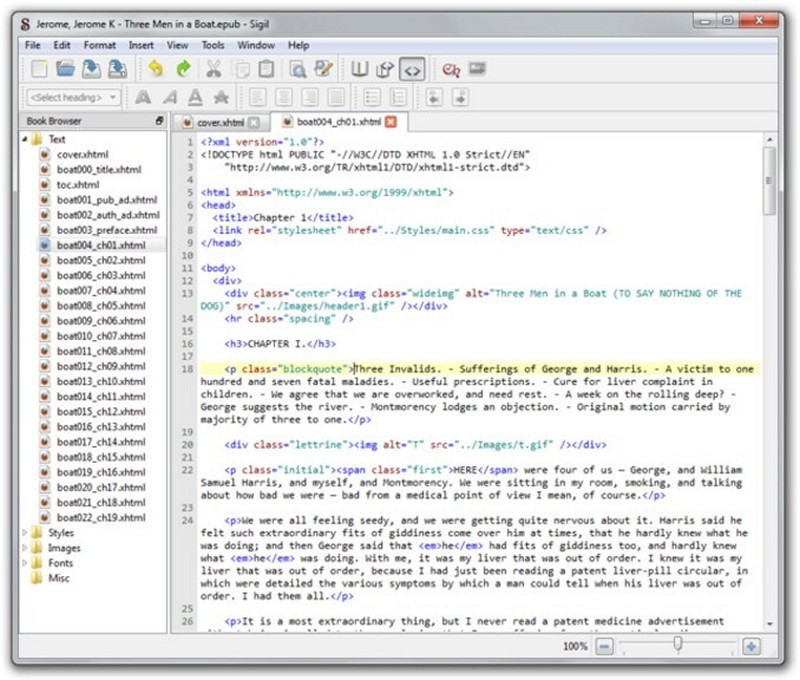Create a new book with New icon
Viewport: 800px width, 680px height.
click(39, 69)
